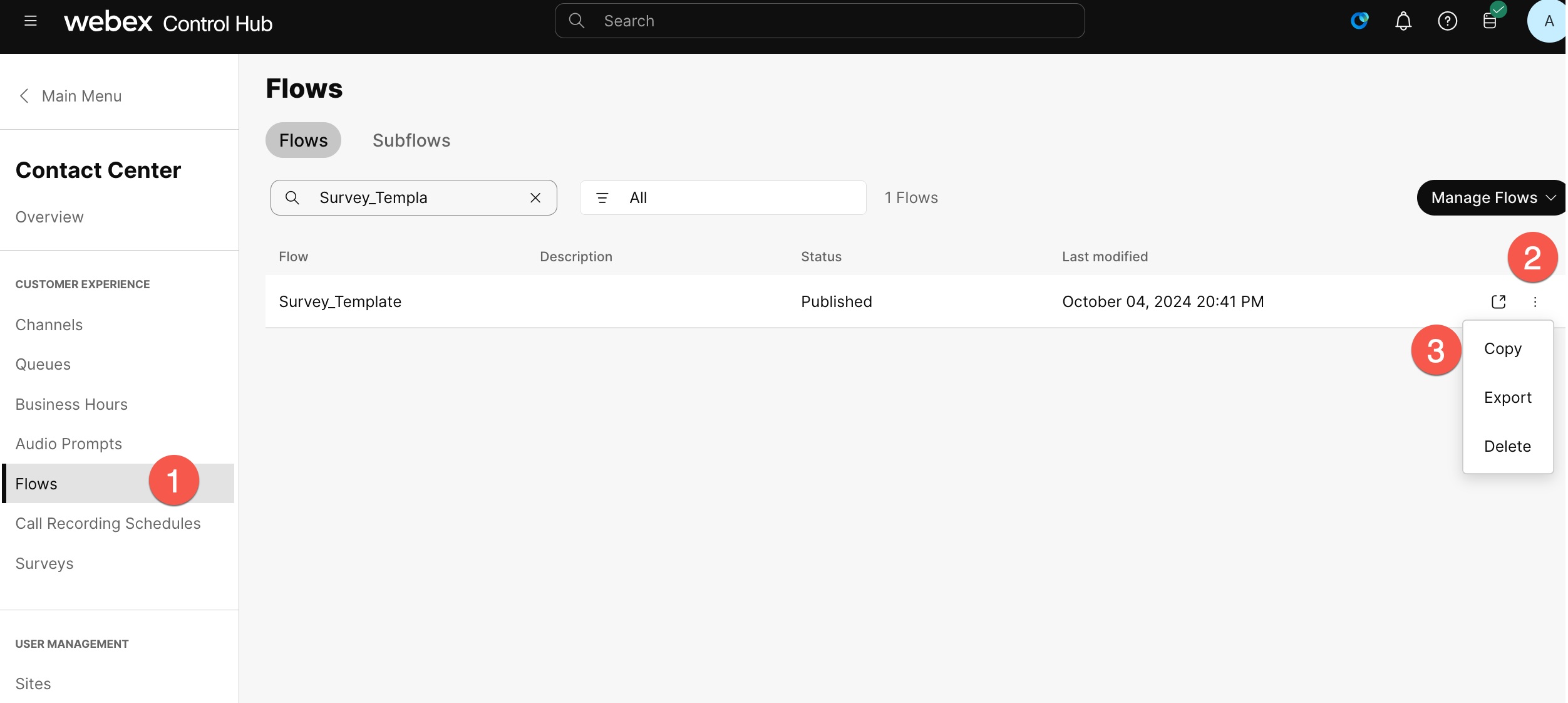Image resolution: width=1568 pixels, height=703 pixels.
Task: Open the tasks list icon with checkmark
Action: [x=1490, y=20]
